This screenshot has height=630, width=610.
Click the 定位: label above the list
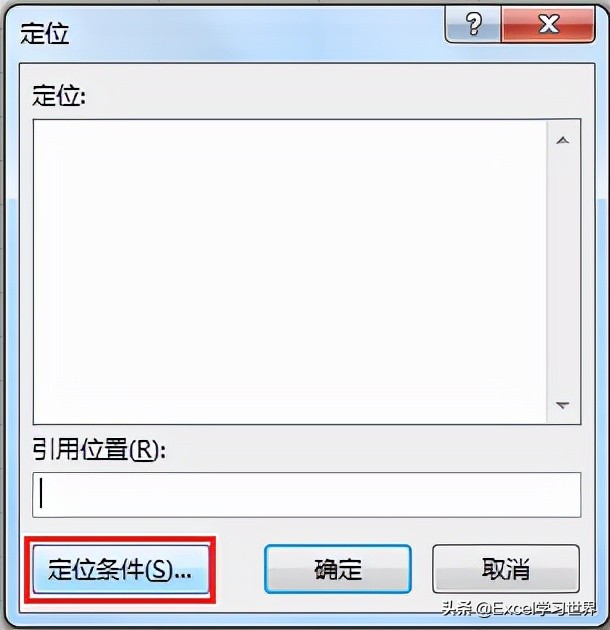click(x=59, y=96)
